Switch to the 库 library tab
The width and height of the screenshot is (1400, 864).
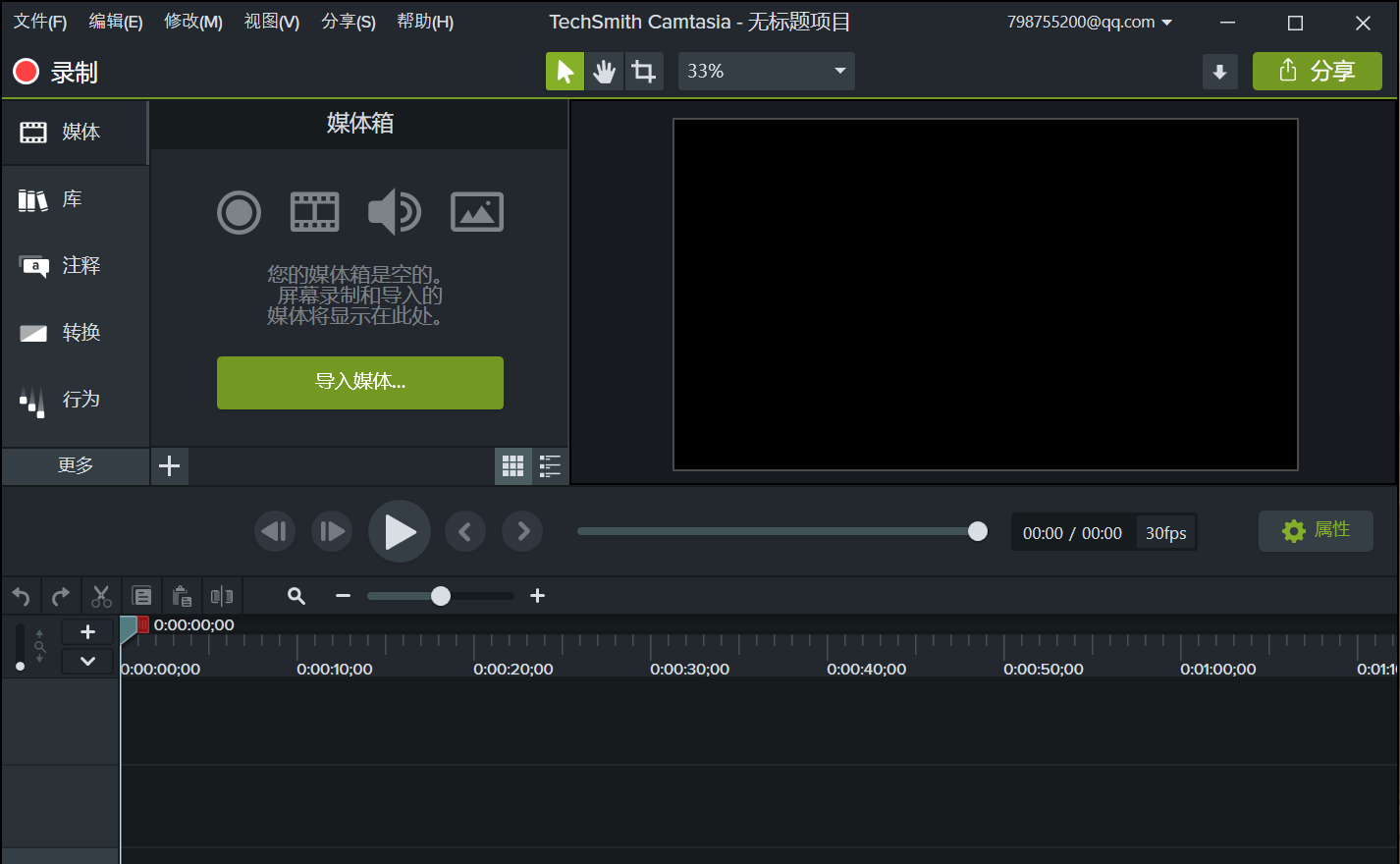point(75,199)
